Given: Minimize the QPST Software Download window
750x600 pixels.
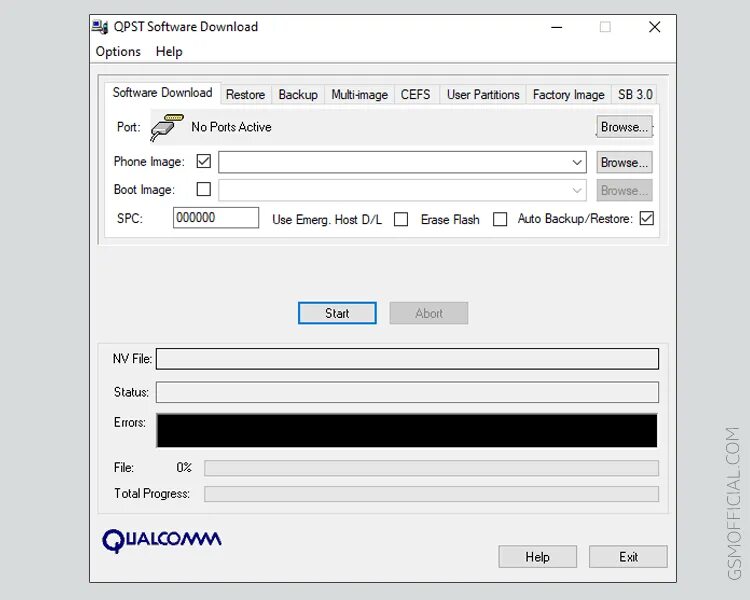Looking at the screenshot, I should click(x=556, y=27).
